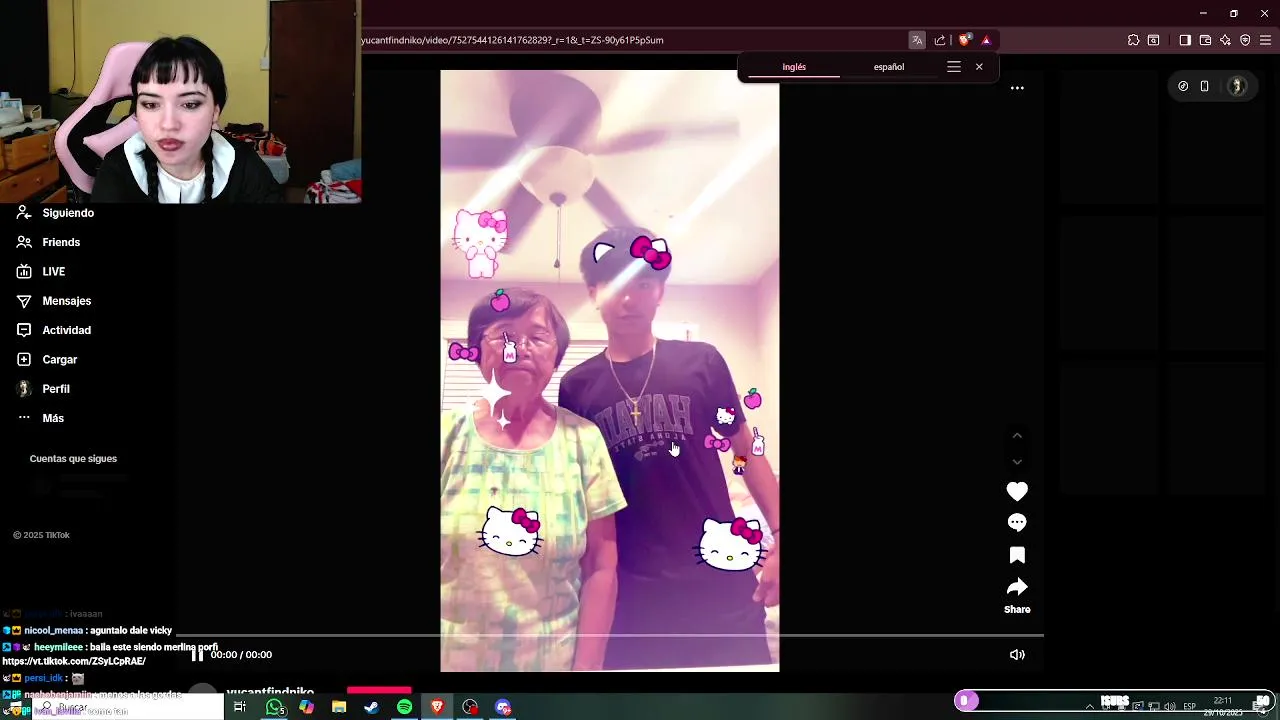Go to the next video arrow

[x=1017, y=462]
